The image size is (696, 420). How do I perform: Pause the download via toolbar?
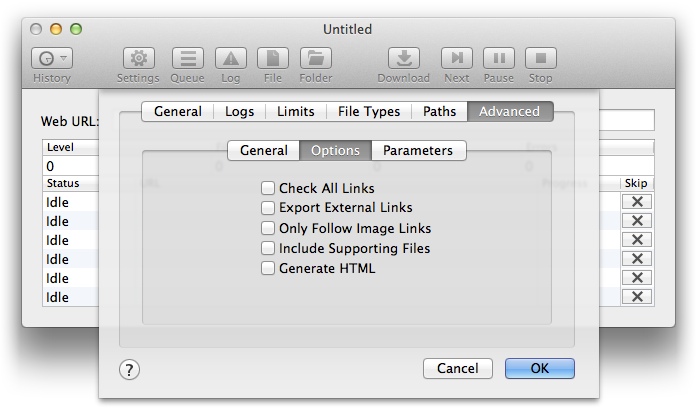498,59
